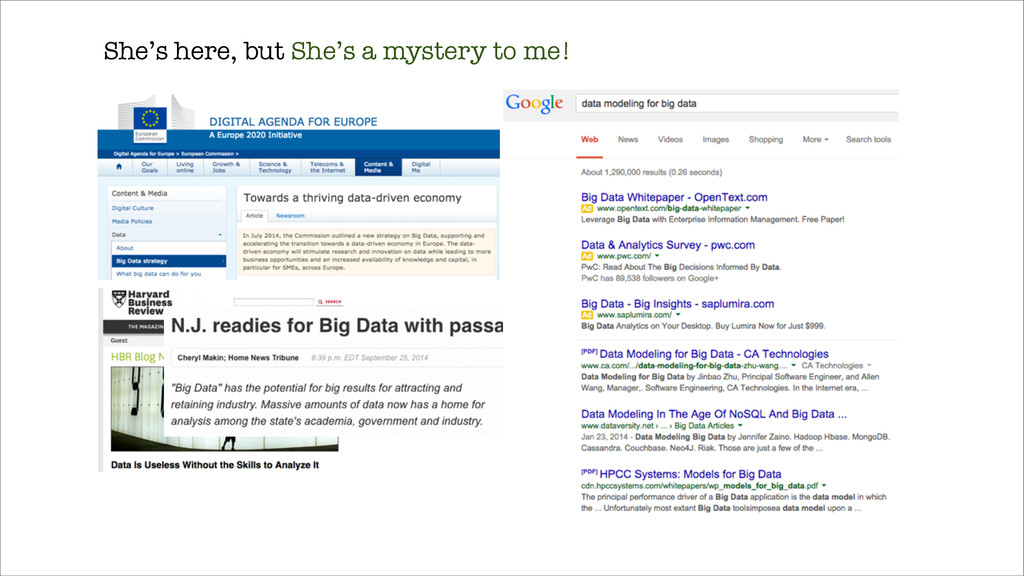
Task: Select the Web search tab
Action: (x=590, y=139)
